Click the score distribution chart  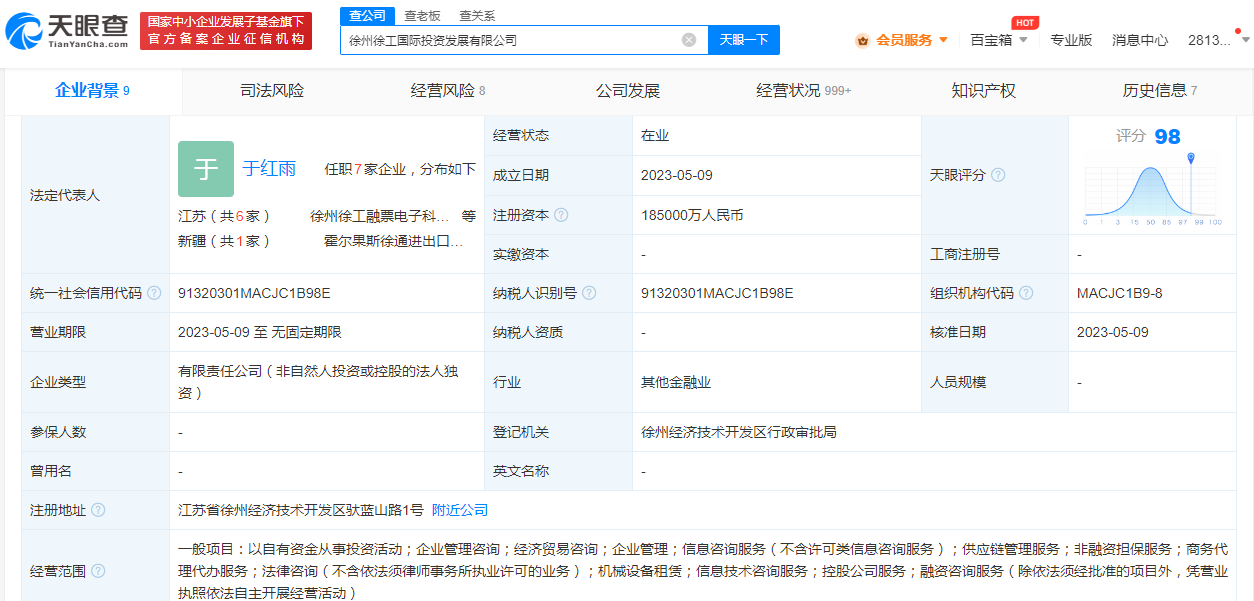tap(1153, 192)
